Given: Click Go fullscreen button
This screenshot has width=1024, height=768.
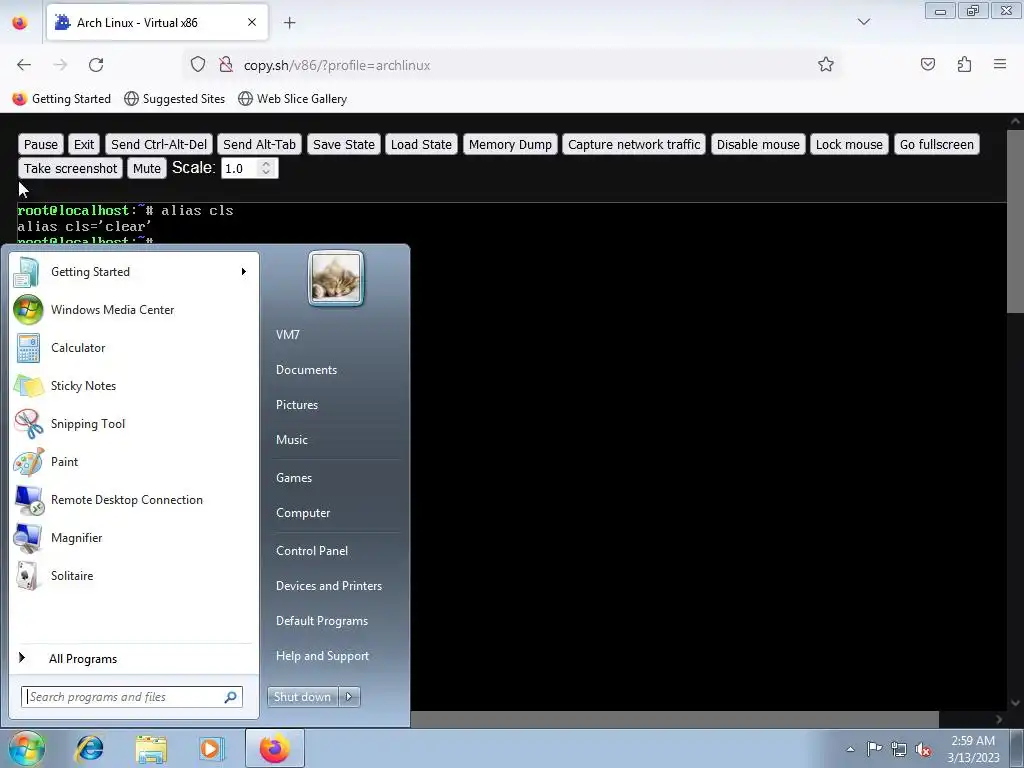Looking at the screenshot, I should (x=936, y=144).
